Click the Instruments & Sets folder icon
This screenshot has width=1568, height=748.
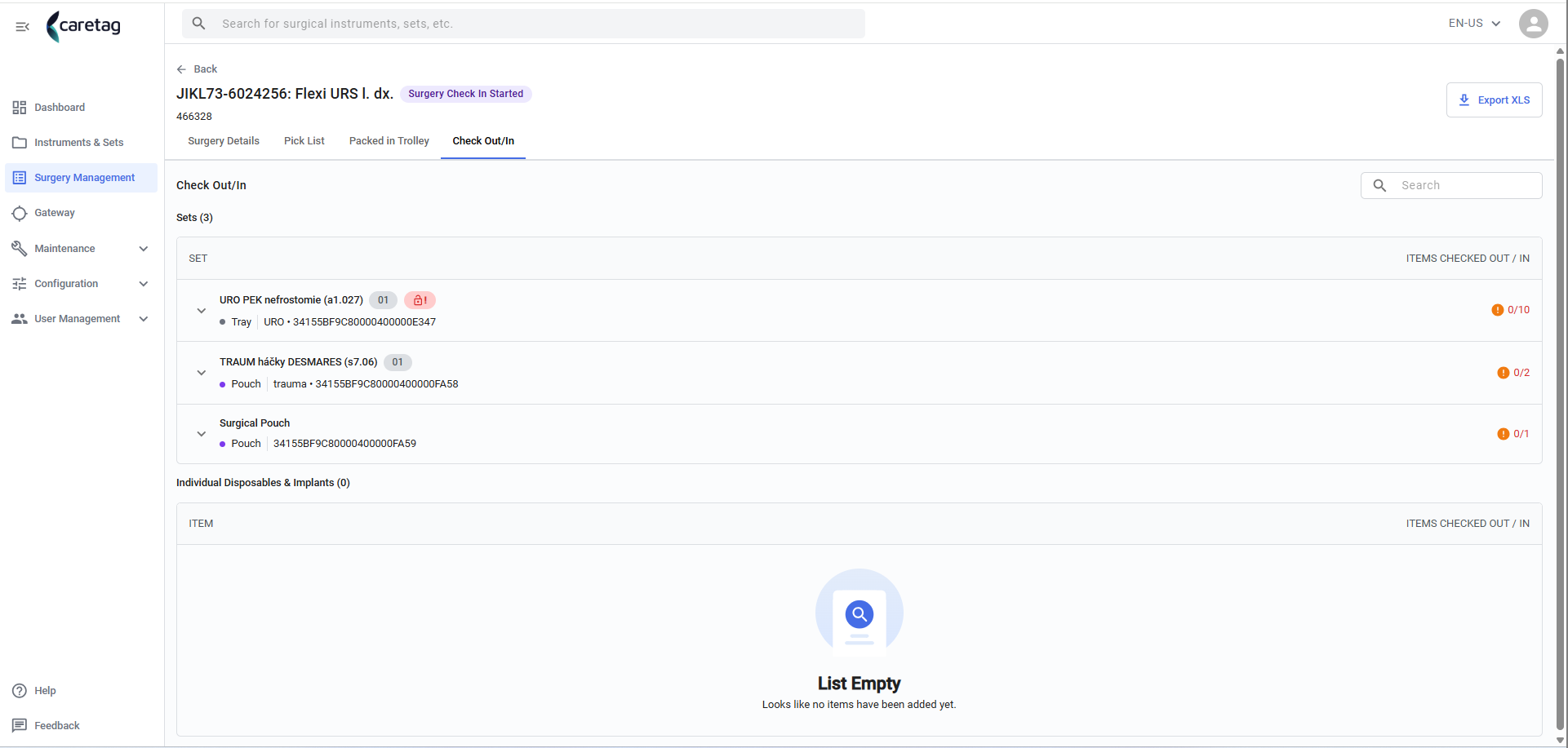[20, 143]
